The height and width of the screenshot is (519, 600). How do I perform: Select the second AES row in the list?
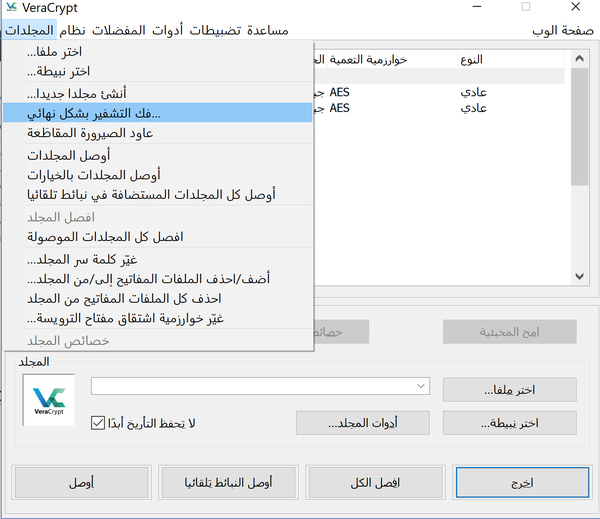439,108
